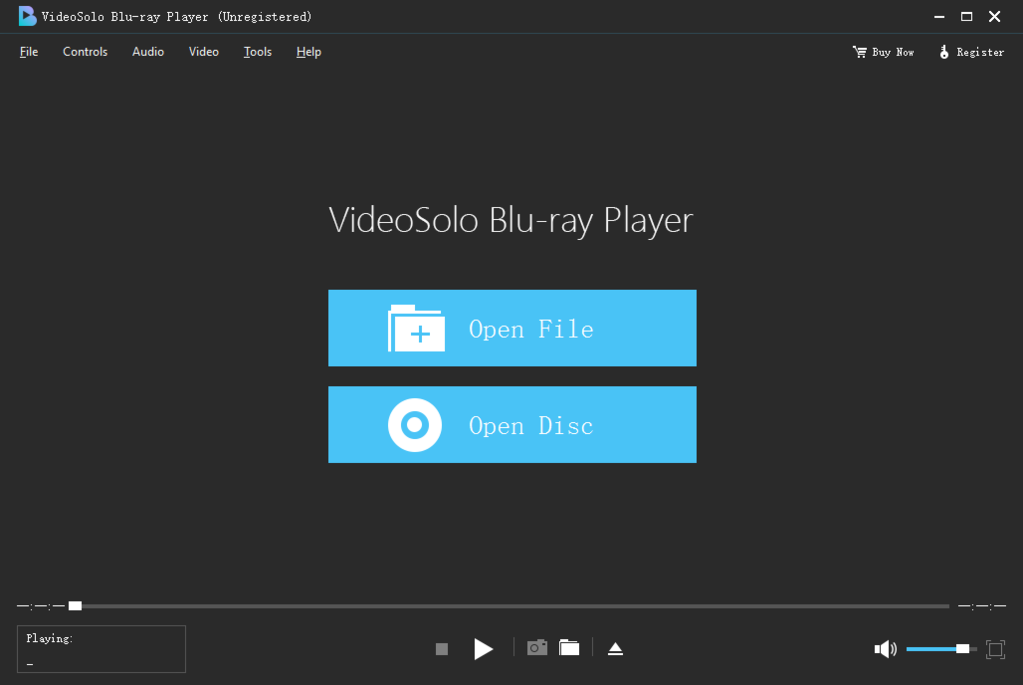Image resolution: width=1023 pixels, height=685 pixels.
Task: Open the Video menu
Action: coord(204,52)
